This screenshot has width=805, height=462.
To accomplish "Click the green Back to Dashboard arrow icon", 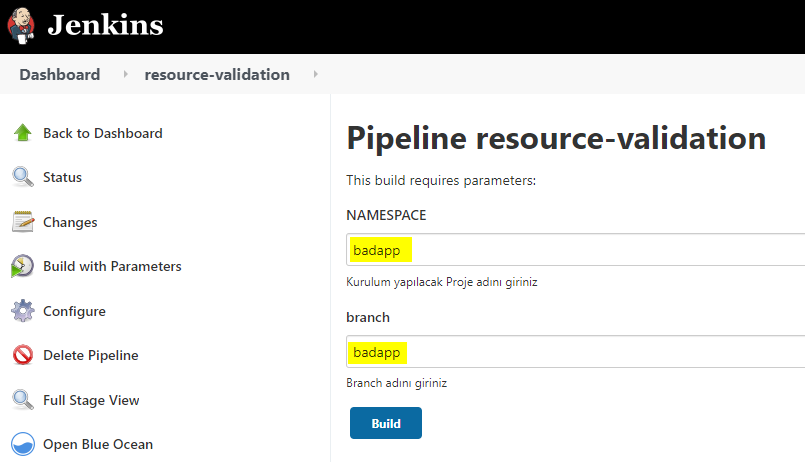I will pyautogui.click(x=23, y=133).
